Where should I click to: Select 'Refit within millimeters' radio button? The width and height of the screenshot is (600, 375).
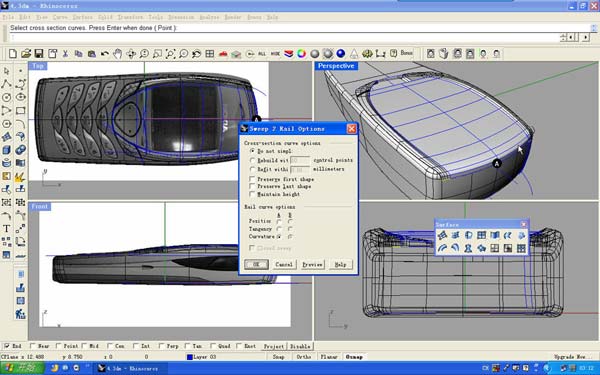tap(252, 169)
